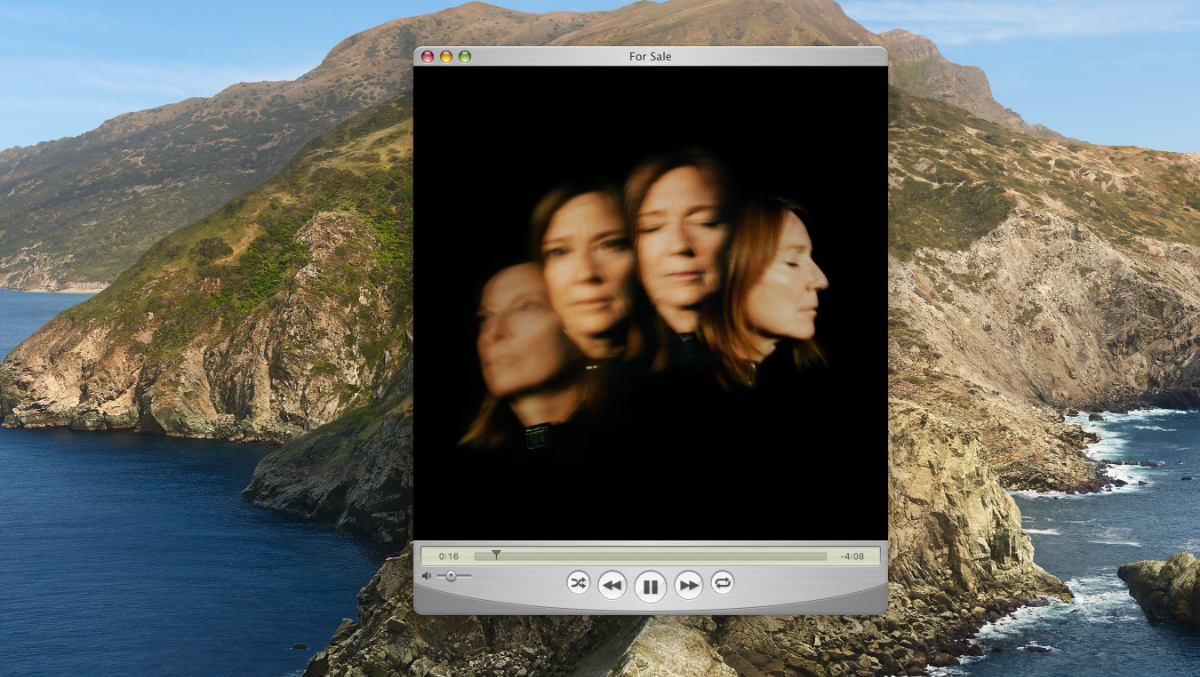This screenshot has height=677, width=1200.
Task: Mute audio using the speaker icon
Action: [426, 576]
